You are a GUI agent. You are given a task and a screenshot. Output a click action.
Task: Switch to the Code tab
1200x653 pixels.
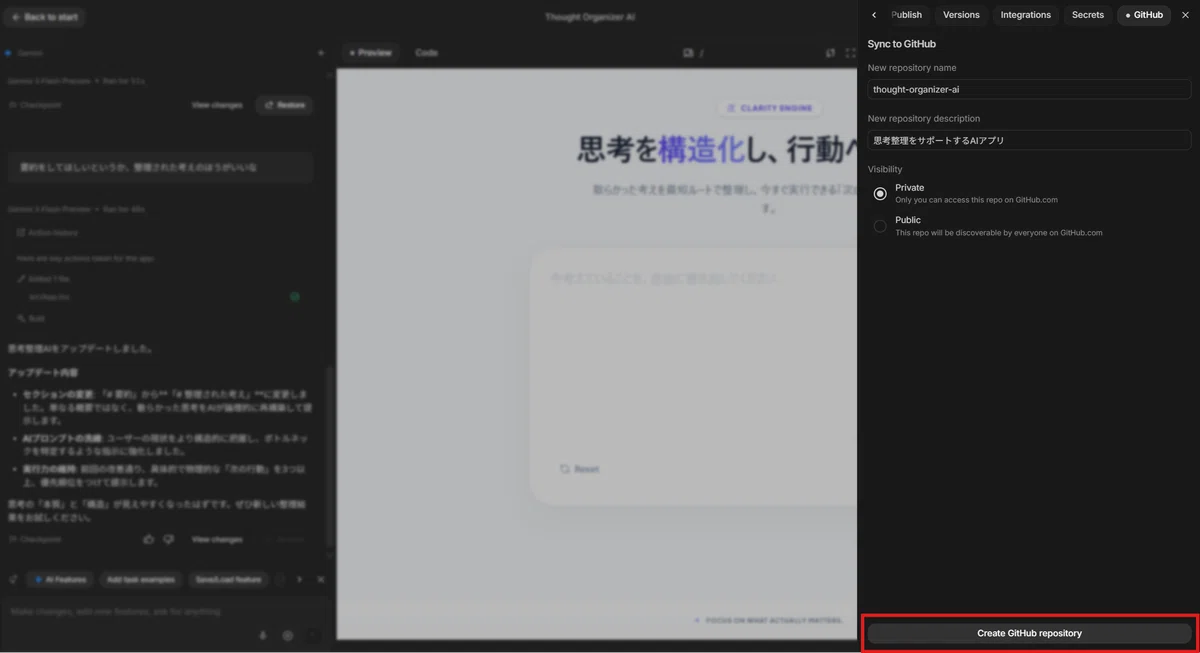coord(426,52)
